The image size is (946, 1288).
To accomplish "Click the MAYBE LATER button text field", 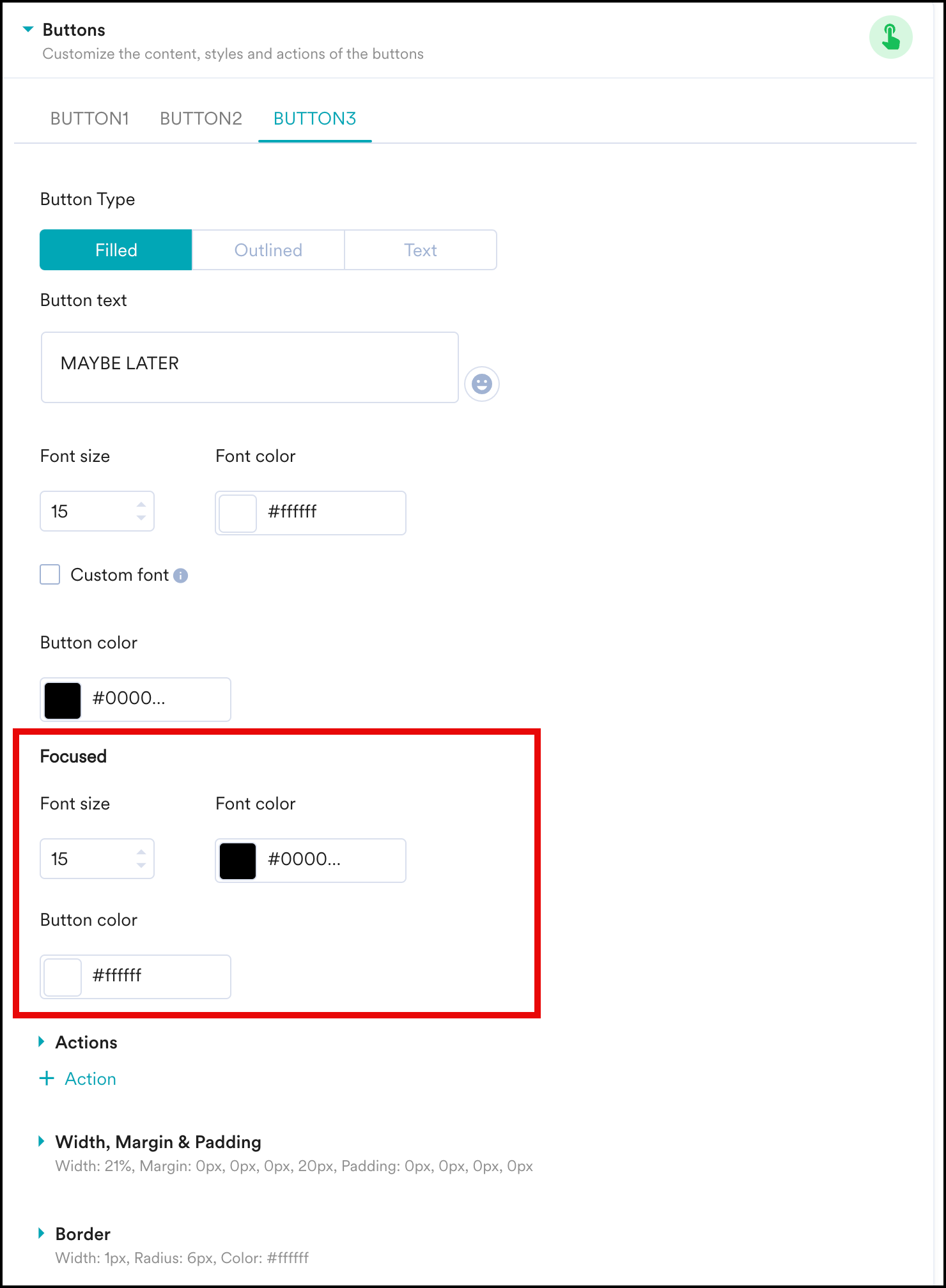I will point(249,367).
